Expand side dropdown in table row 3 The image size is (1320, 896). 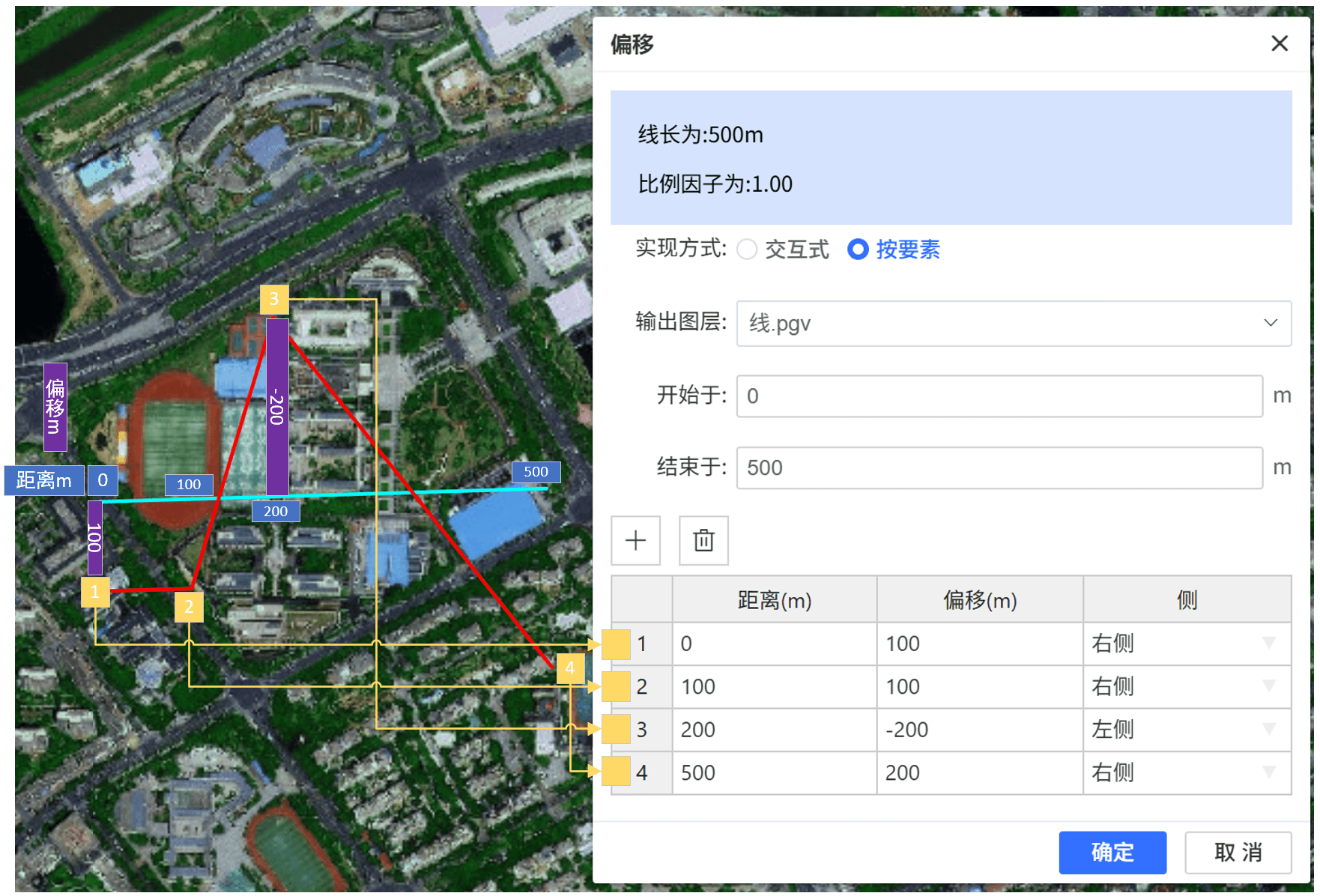click(1268, 729)
